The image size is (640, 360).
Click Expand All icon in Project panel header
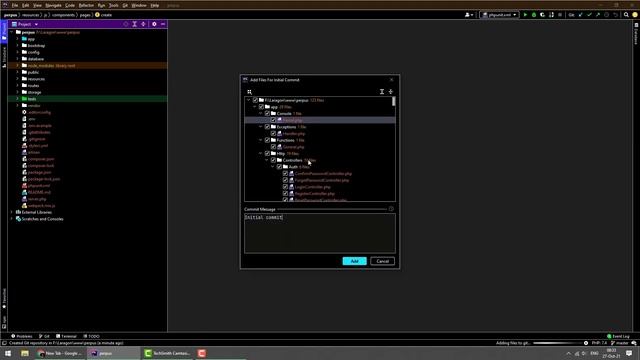134,24
